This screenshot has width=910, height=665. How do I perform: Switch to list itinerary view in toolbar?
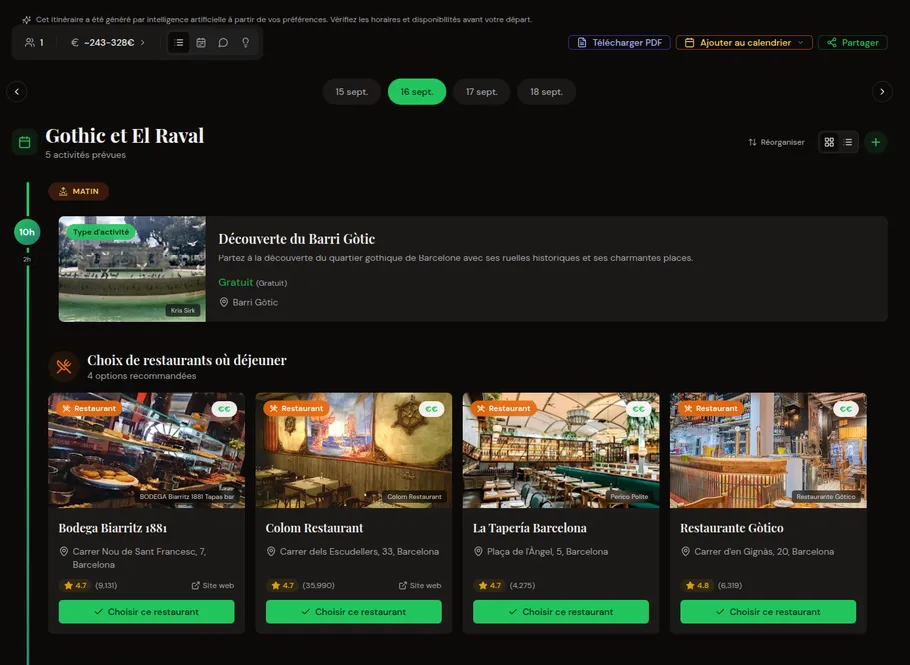pyautogui.click(x=179, y=42)
